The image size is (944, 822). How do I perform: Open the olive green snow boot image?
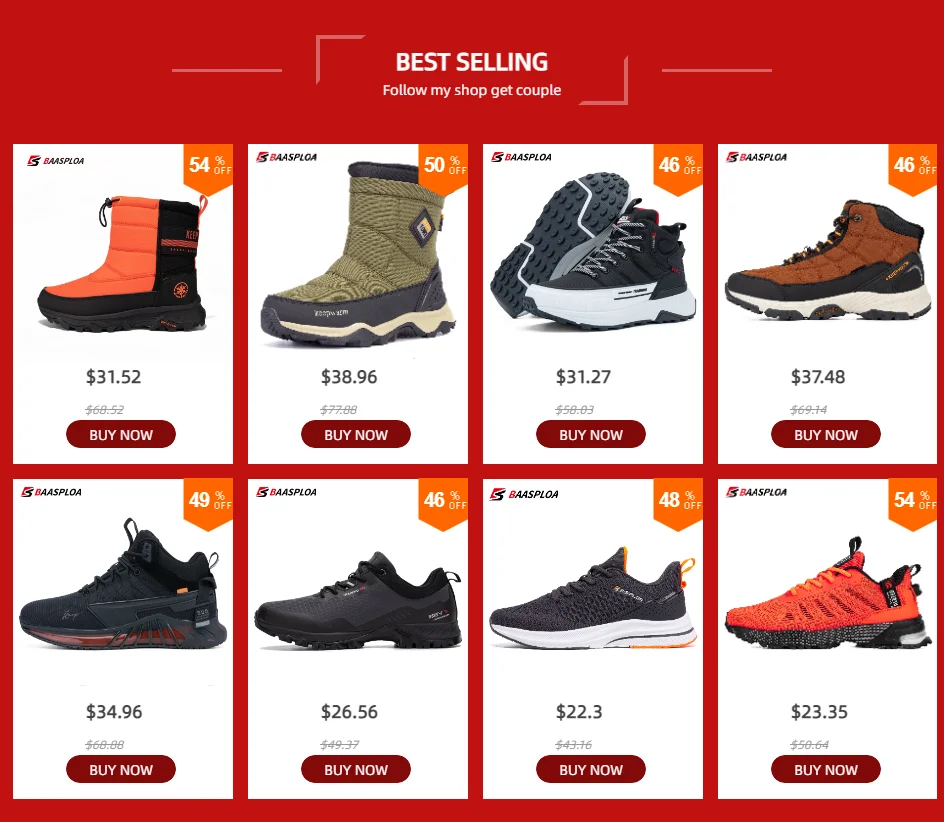(358, 253)
